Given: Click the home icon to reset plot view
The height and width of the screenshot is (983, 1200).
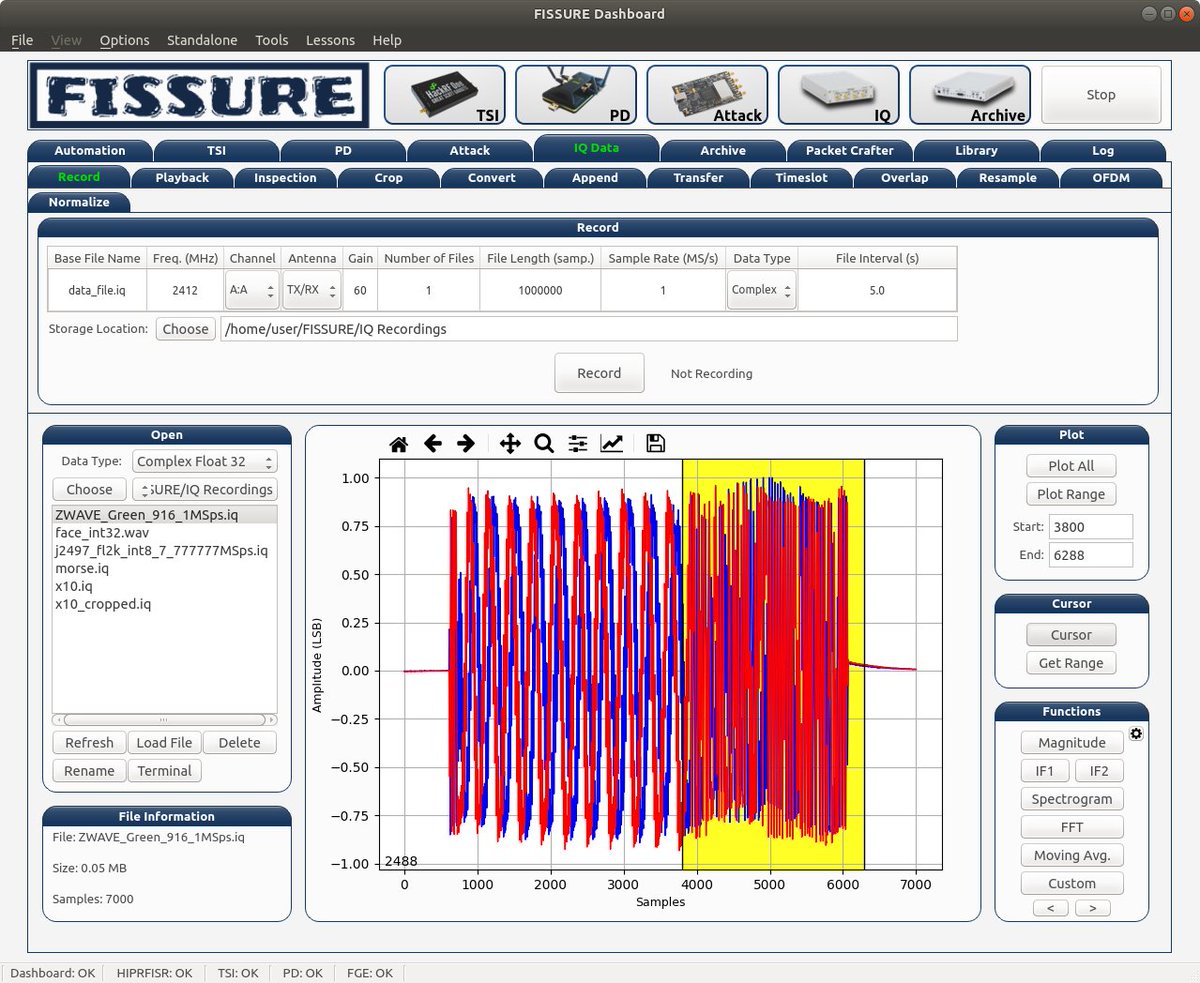Looking at the screenshot, I should tap(398, 443).
